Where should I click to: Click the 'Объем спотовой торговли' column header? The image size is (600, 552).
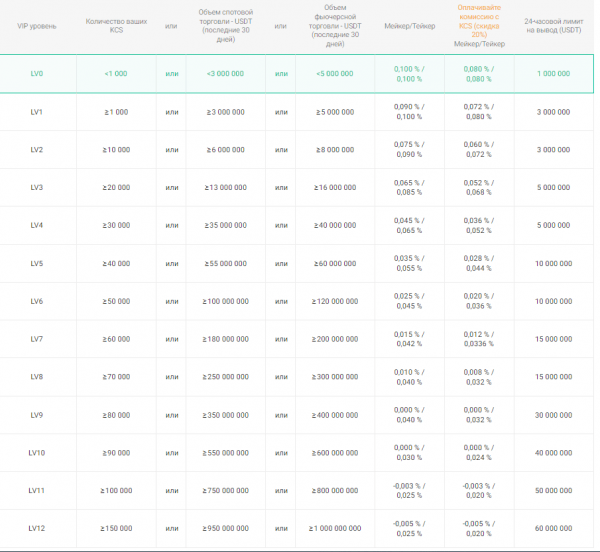[225, 26]
